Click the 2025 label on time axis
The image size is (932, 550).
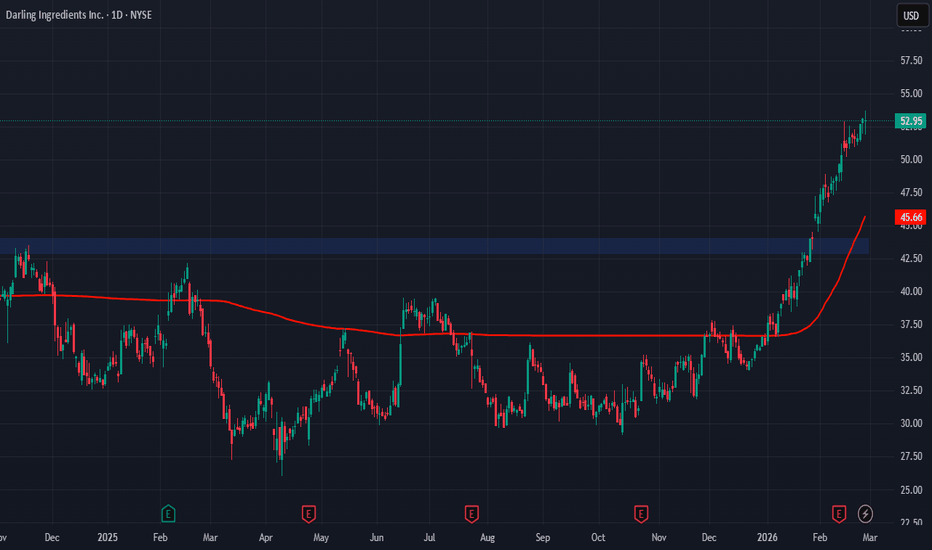pyautogui.click(x=108, y=538)
